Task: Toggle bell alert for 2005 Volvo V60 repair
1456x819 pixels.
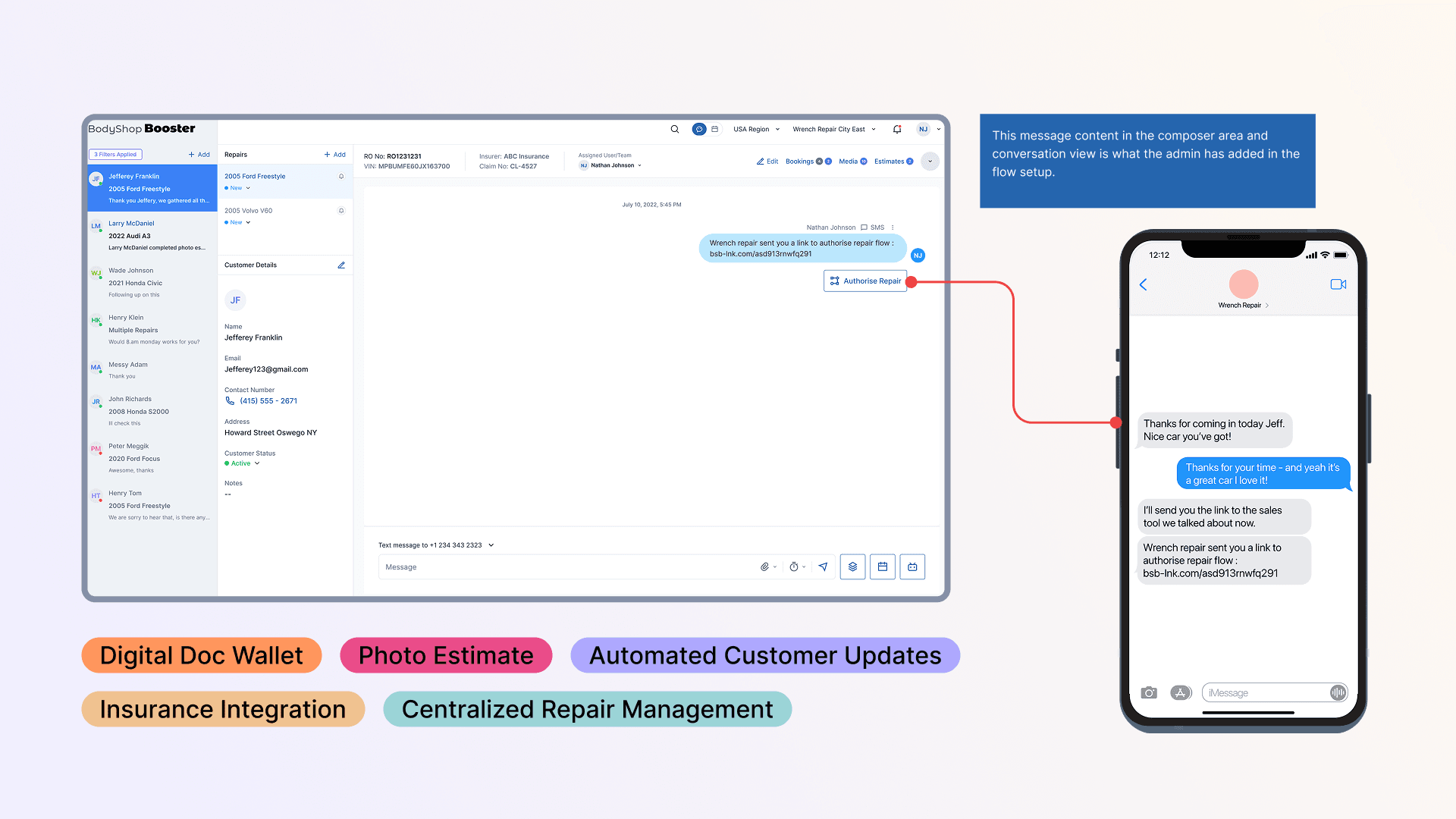Action: [341, 211]
